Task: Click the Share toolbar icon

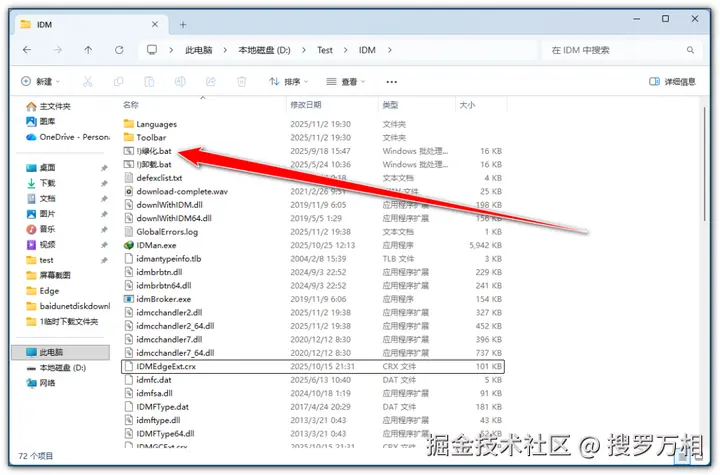Action: tap(211, 82)
